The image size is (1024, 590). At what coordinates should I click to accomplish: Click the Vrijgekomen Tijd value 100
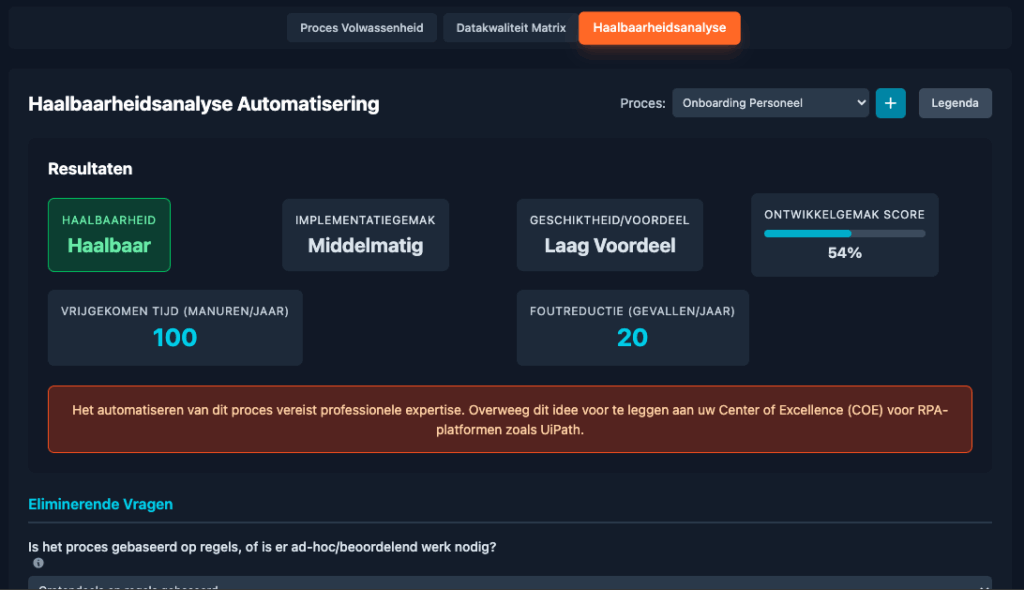click(x=175, y=338)
